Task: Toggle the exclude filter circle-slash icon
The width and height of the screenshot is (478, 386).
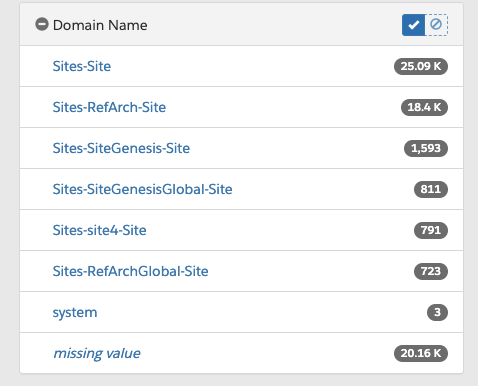Action: 436,25
